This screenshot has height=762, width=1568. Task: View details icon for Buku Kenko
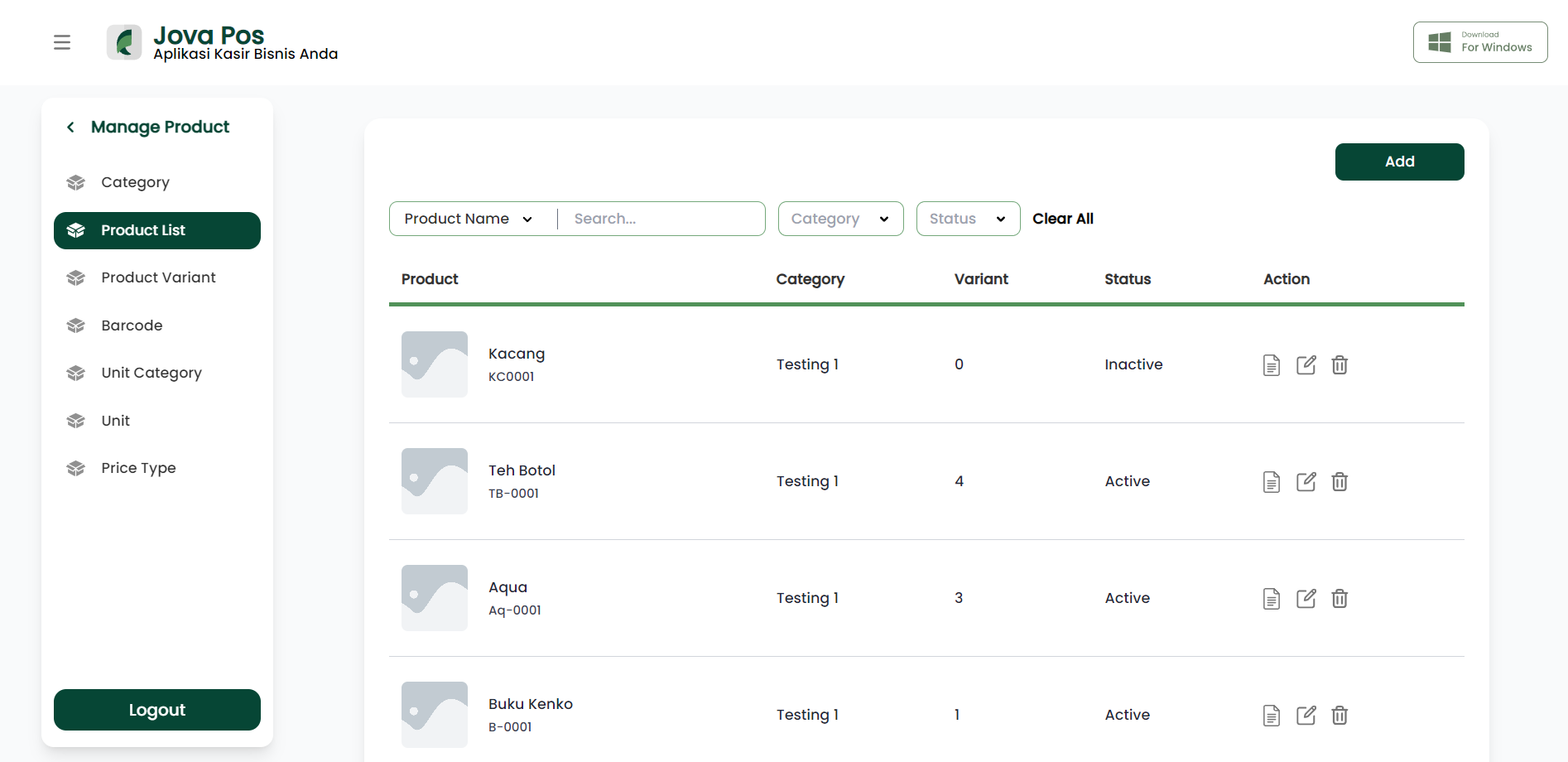pyautogui.click(x=1272, y=716)
